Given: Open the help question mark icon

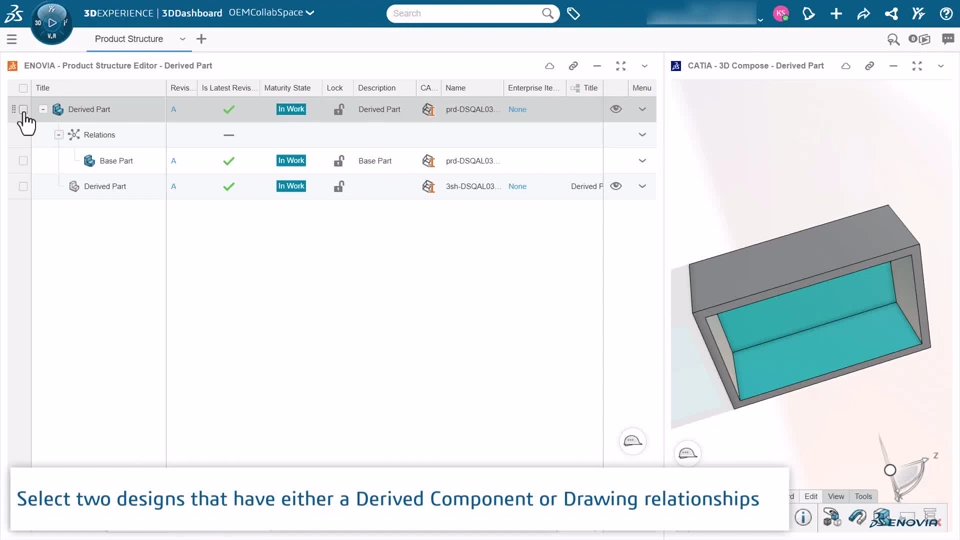Looking at the screenshot, I should (946, 13).
